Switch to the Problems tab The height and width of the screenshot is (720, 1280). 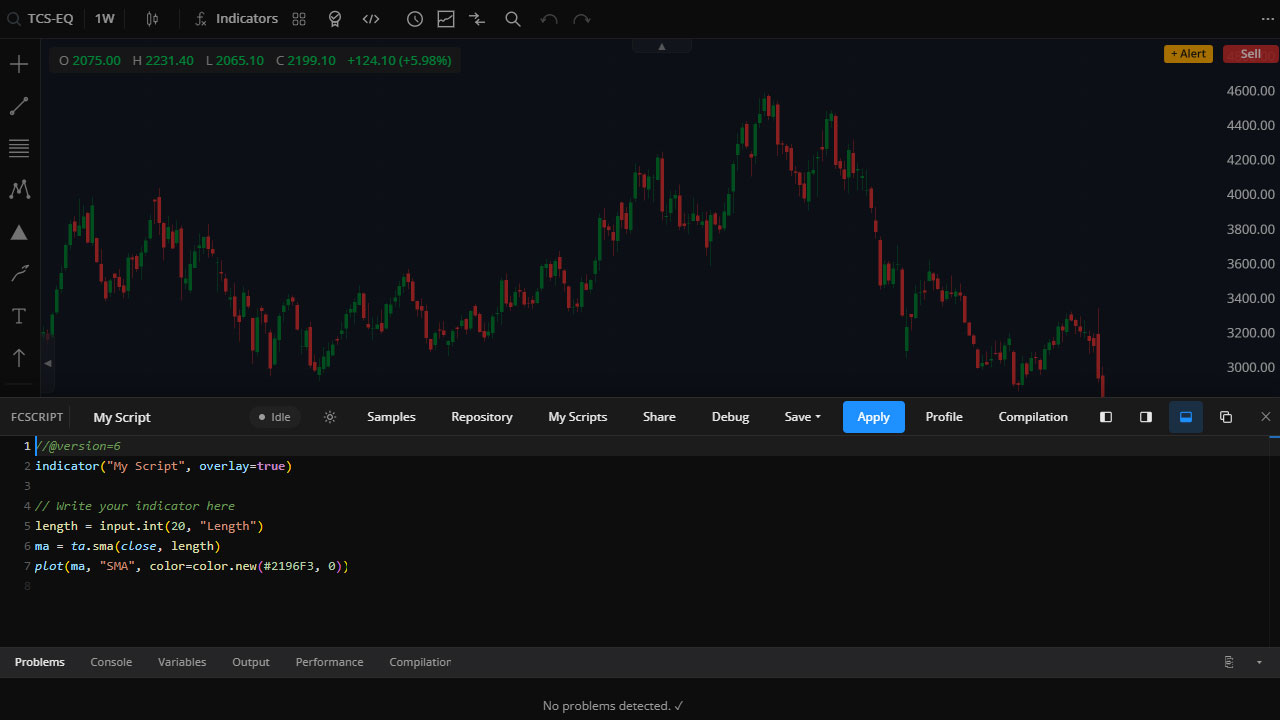click(x=40, y=662)
